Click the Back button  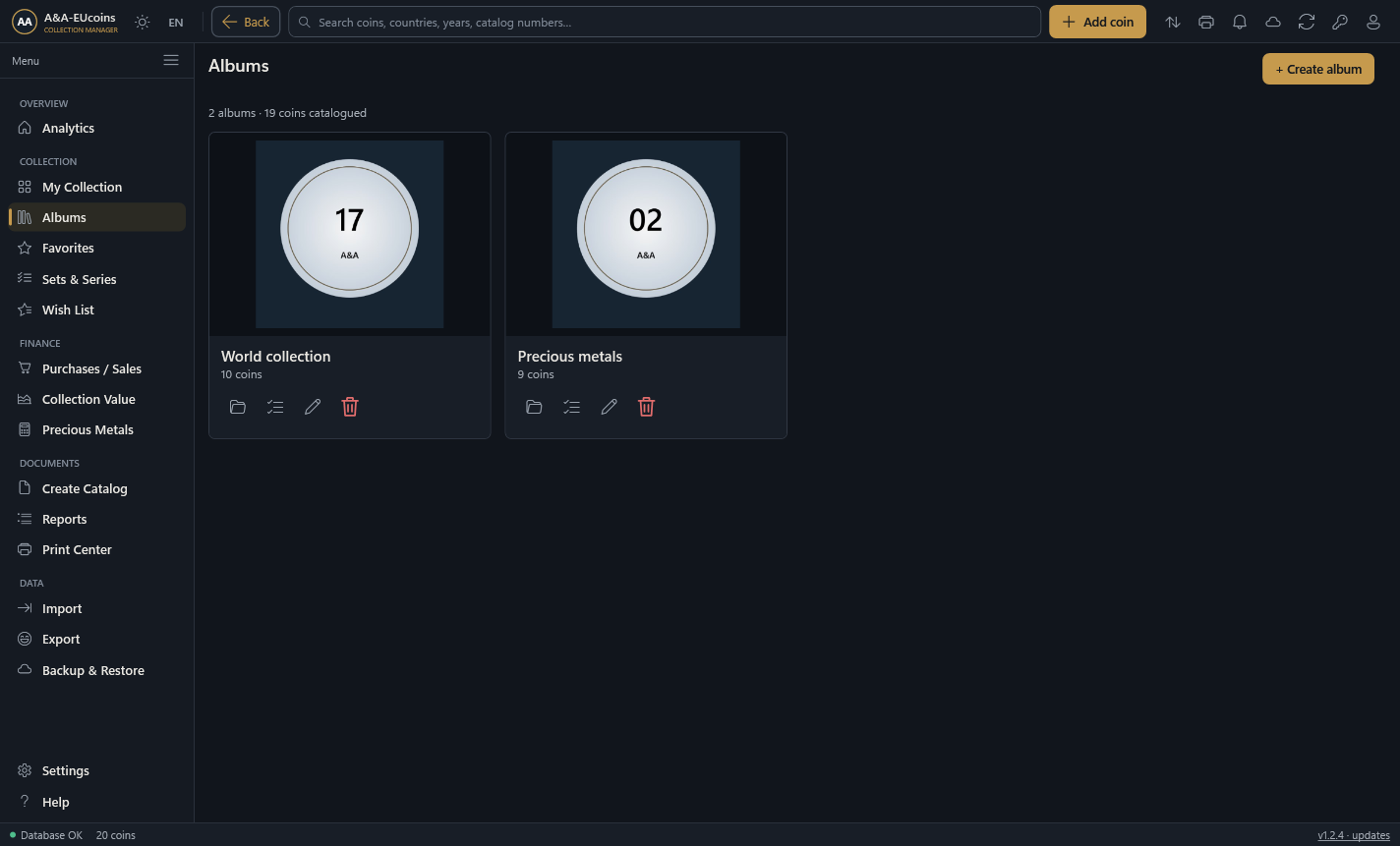coord(246,22)
